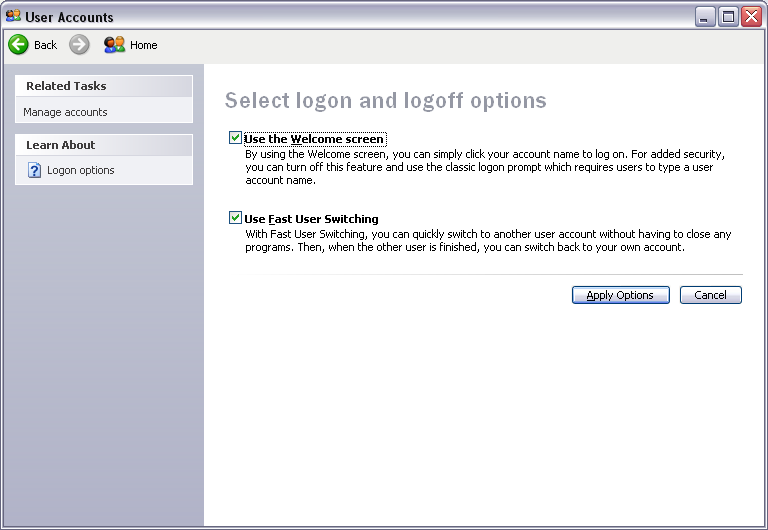Minimize the User Accounts window
This screenshot has width=768, height=530.
[x=705, y=17]
